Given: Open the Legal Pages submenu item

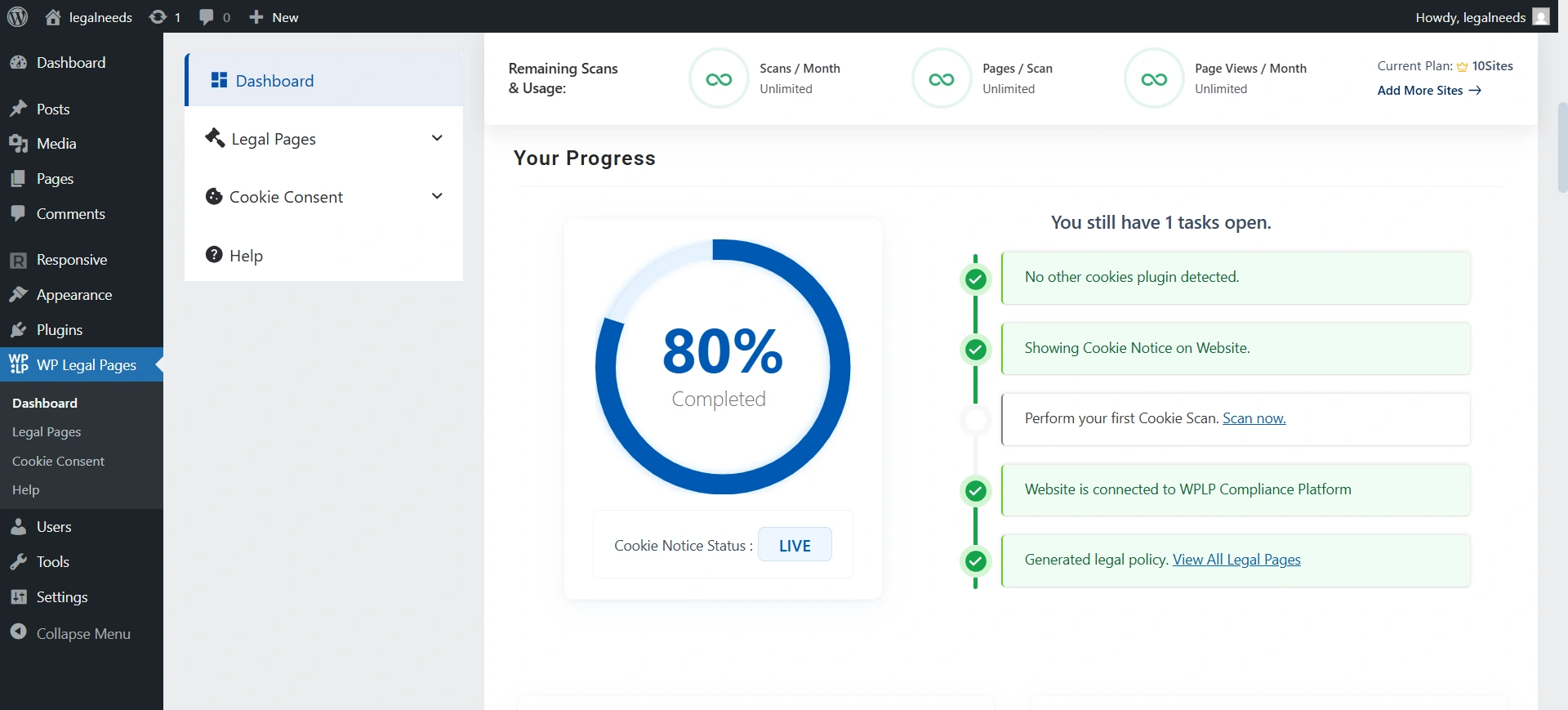Looking at the screenshot, I should [47, 431].
